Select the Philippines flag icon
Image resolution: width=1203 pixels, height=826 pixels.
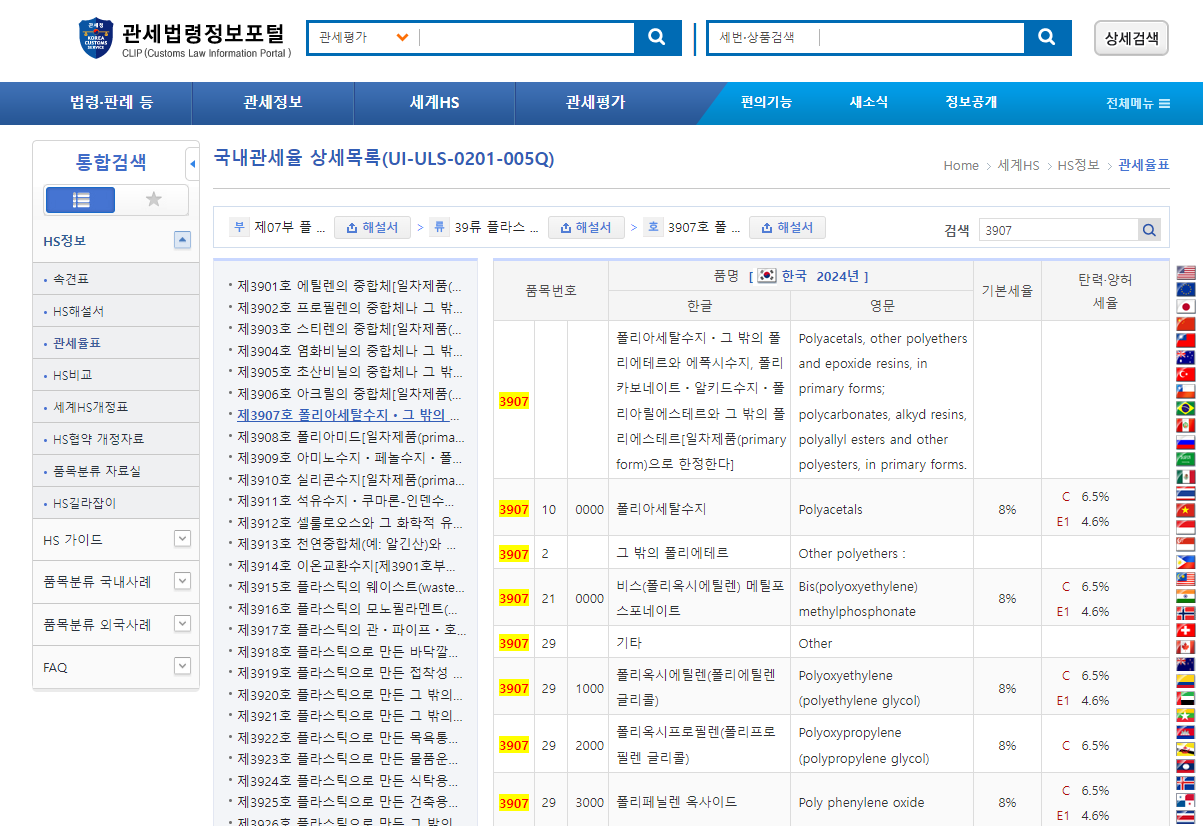tap(1186, 562)
